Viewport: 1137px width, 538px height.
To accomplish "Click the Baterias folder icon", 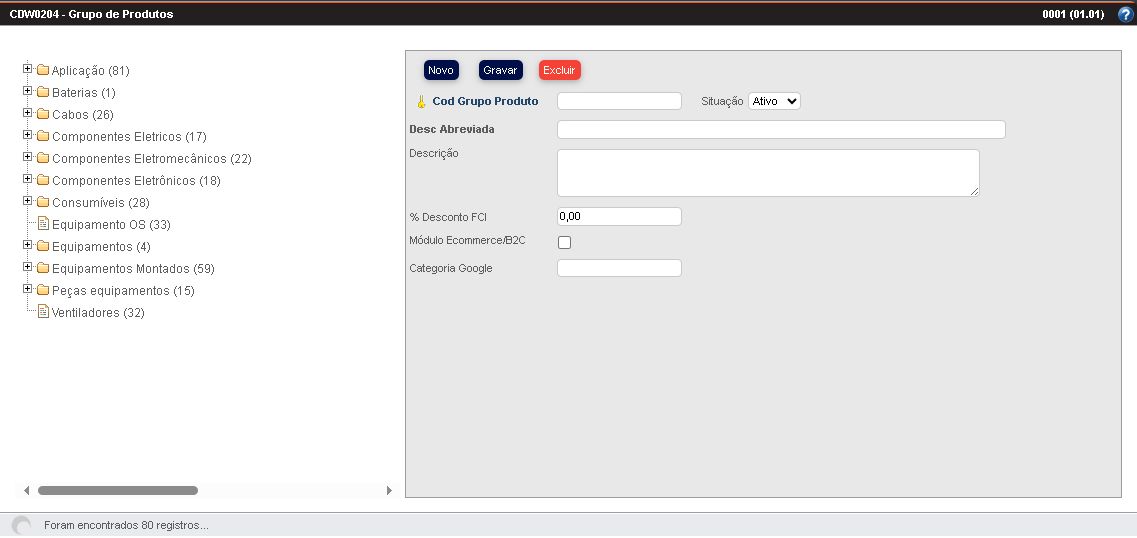I will (43, 92).
